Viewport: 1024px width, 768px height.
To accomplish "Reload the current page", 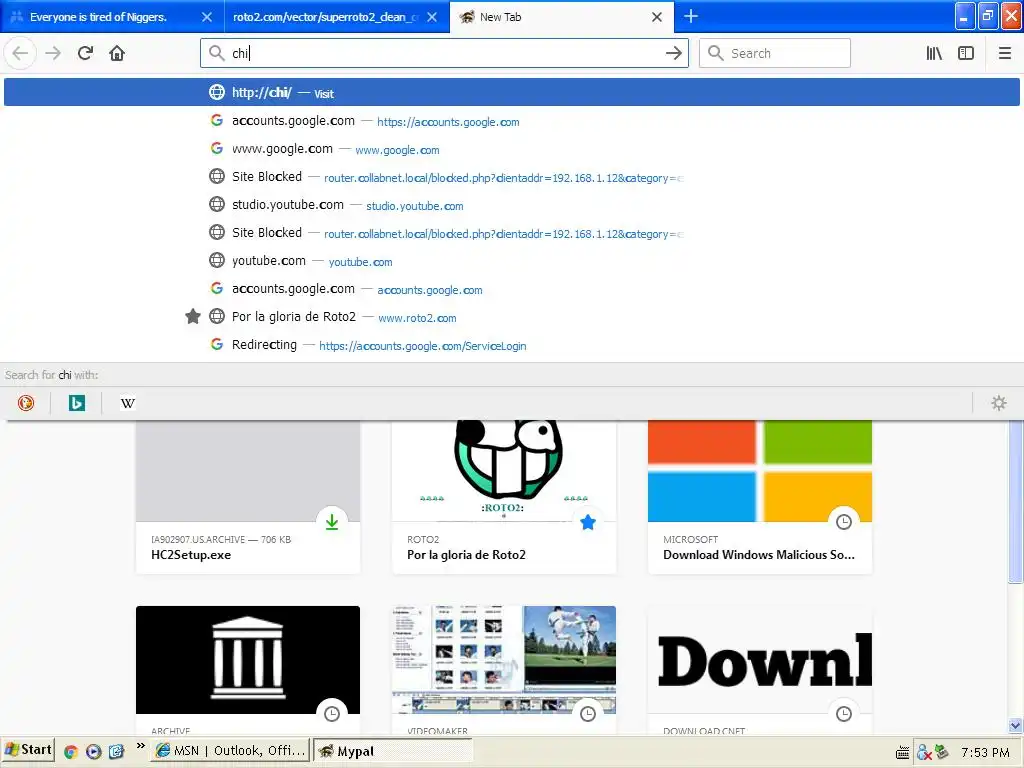I will click(x=86, y=53).
